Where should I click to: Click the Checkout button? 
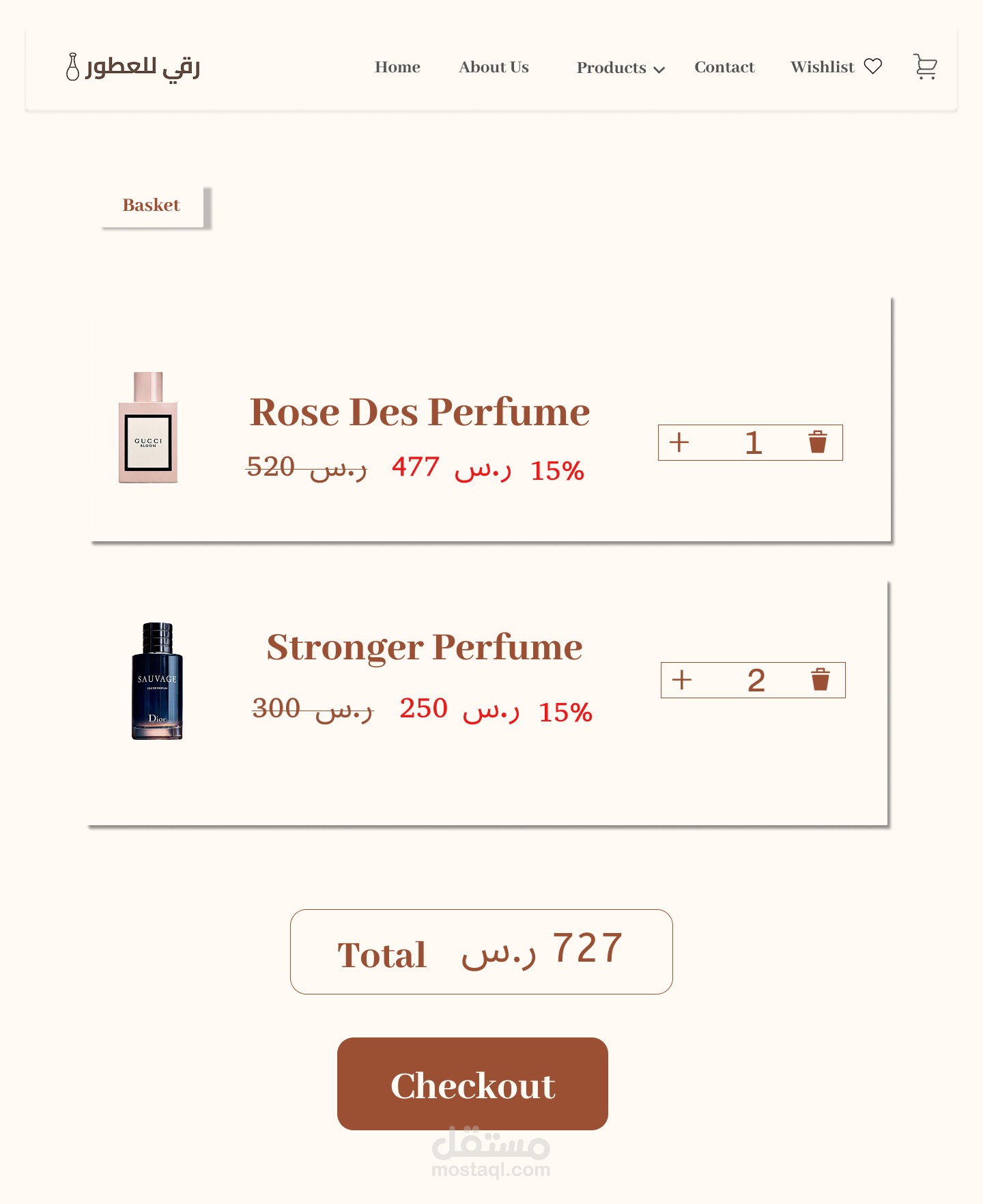point(472,1084)
